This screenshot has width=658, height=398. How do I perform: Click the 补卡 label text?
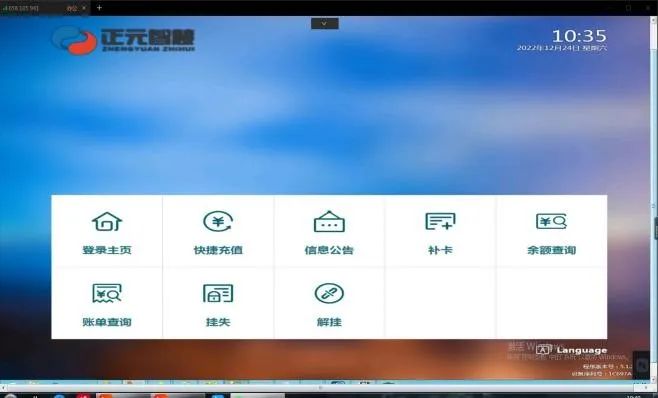point(440,250)
